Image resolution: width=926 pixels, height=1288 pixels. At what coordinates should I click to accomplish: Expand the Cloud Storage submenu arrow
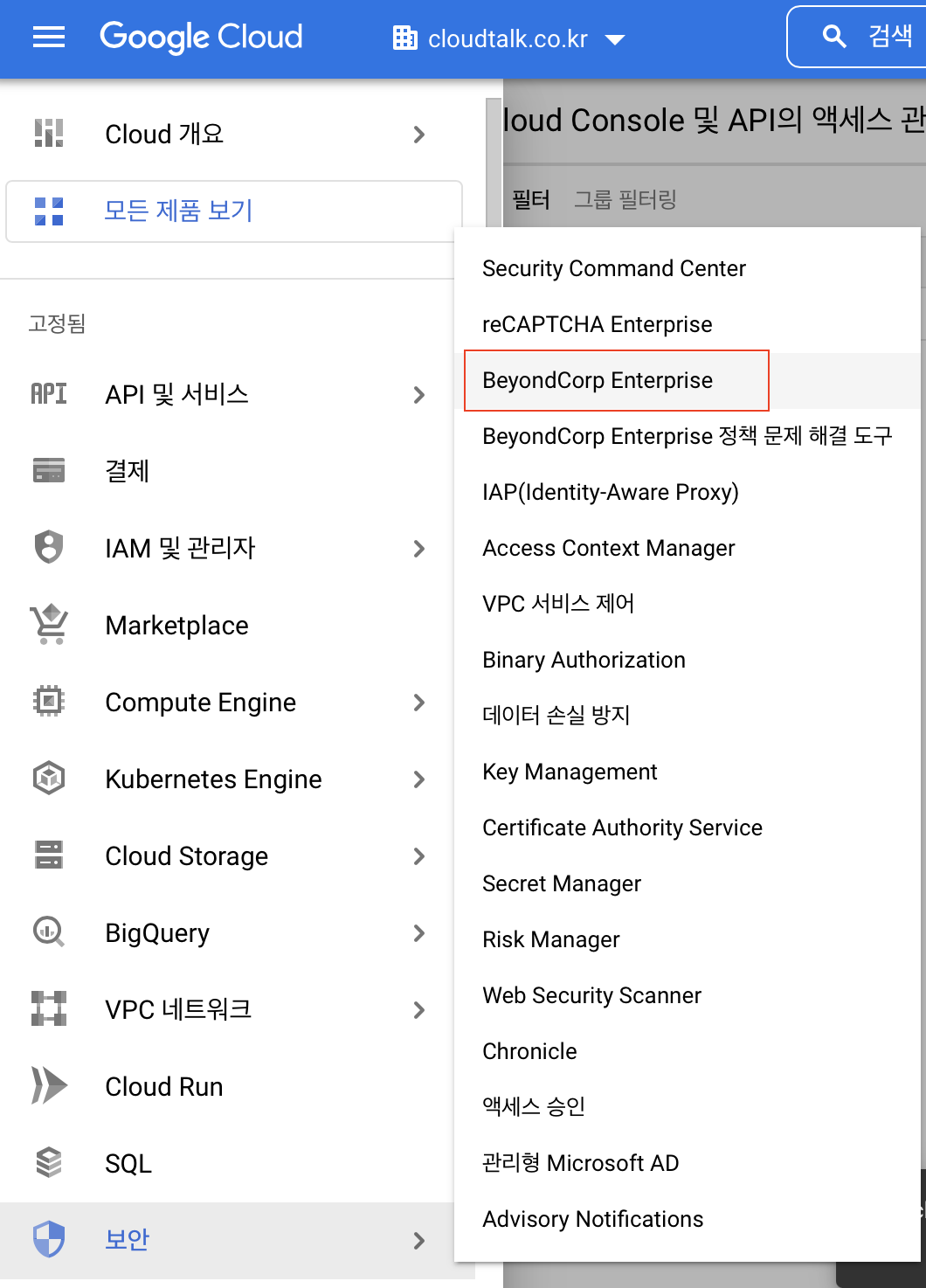(419, 856)
